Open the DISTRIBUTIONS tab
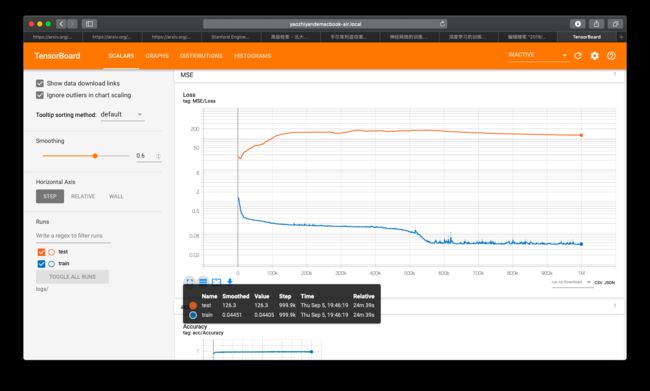This screenshot has width=650, height=391. pyautogui.click(x=201, y=56)
